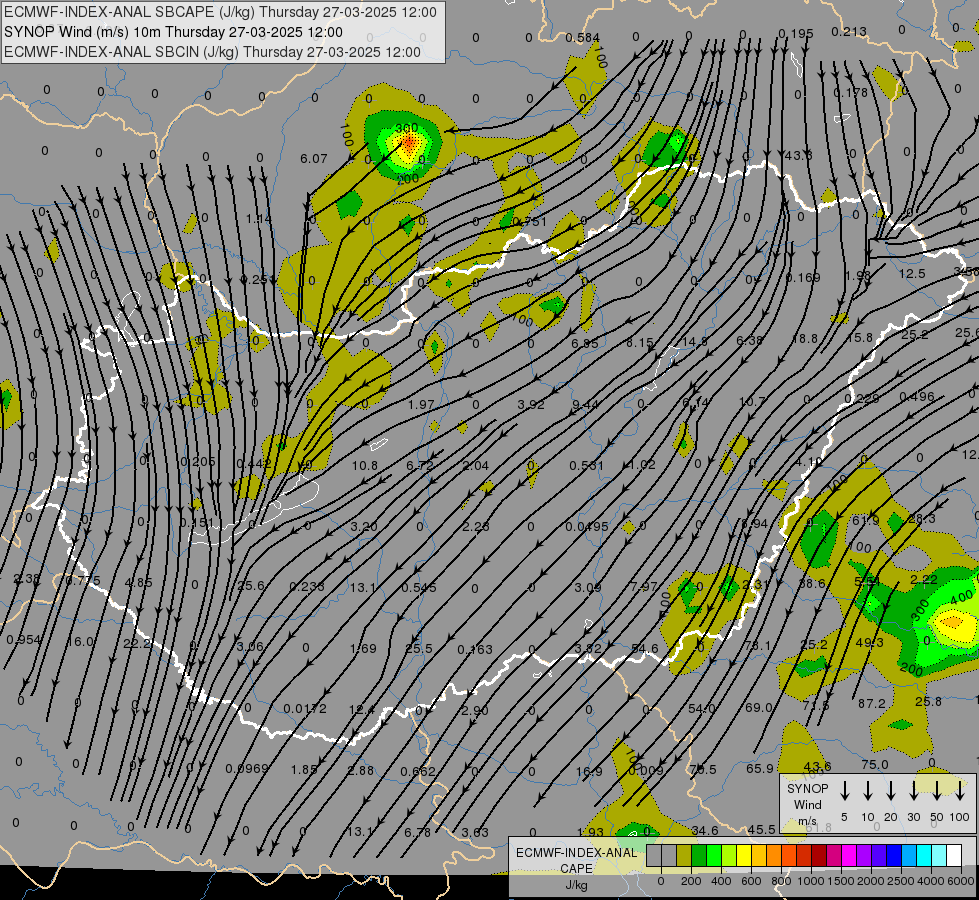Click the 9.44 value on the map
The image size is (979, 900).
[x=586, y=405]
